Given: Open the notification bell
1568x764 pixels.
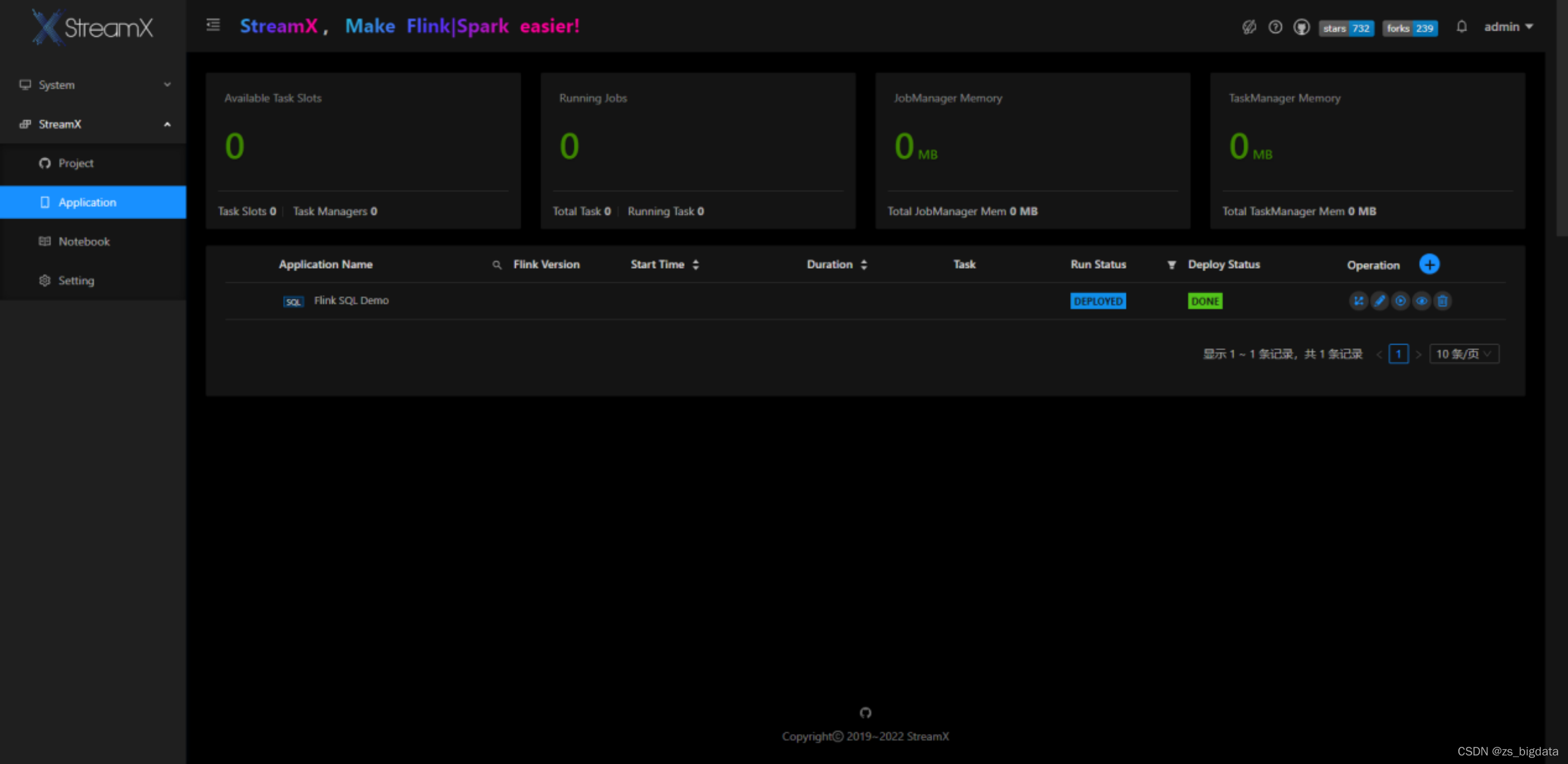Looking at the screenshot, I should (1461, 27).
